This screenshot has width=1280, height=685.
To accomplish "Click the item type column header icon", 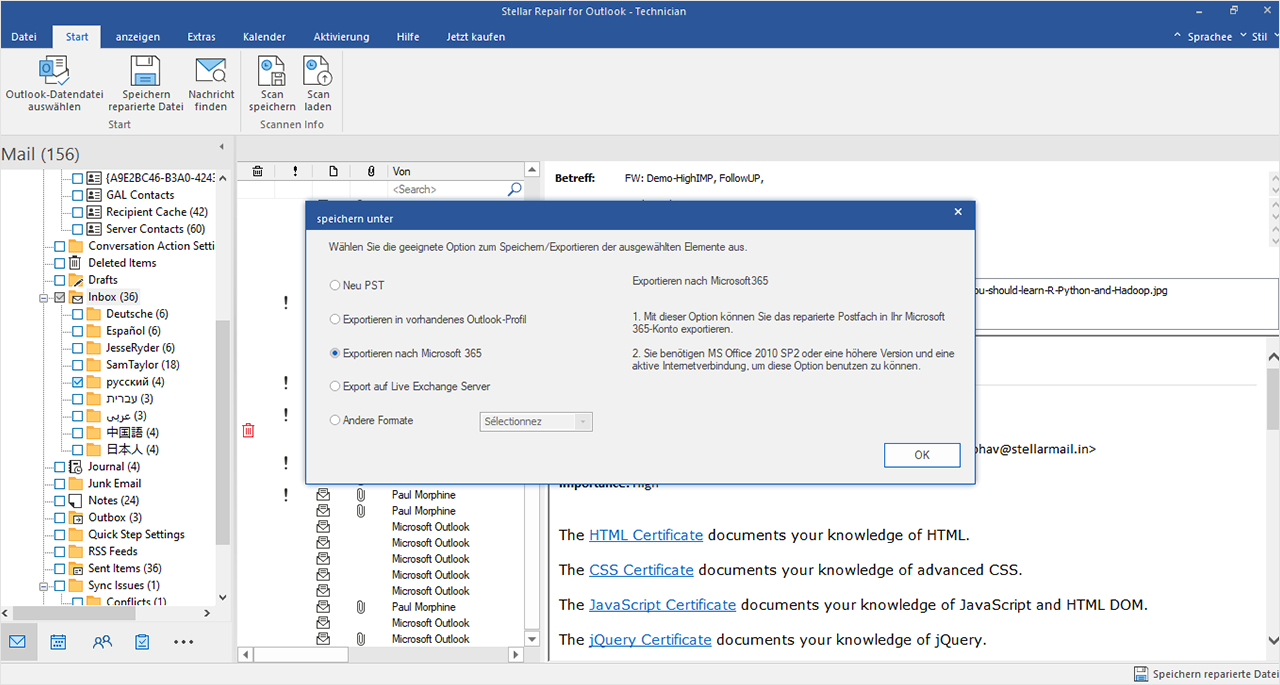I will (333, 171).
